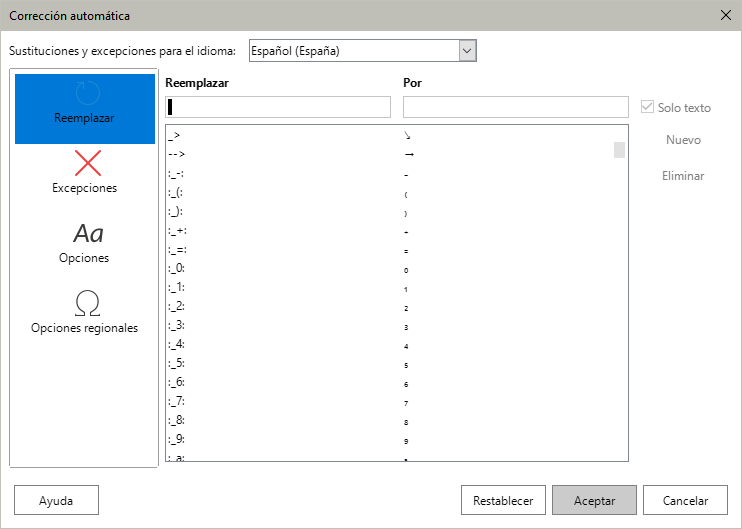Expand the language dropdown arrow
The height and width of the screenshot is (529, 742).
click(466, 51)
